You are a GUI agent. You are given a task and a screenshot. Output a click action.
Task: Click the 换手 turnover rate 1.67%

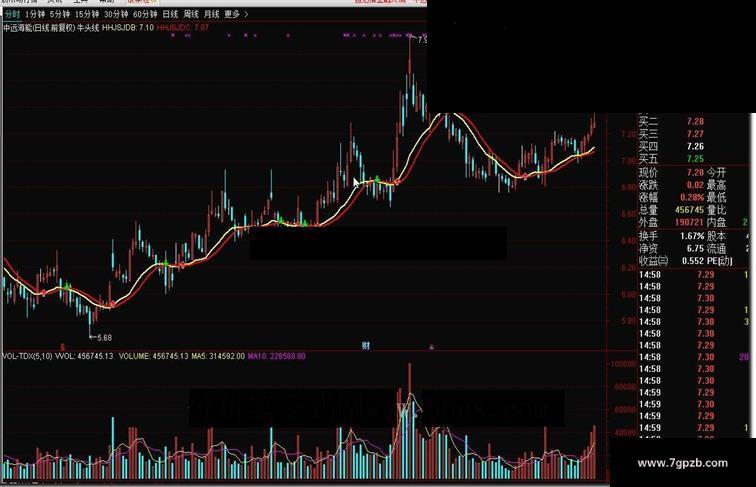click(x=692, y=236)
